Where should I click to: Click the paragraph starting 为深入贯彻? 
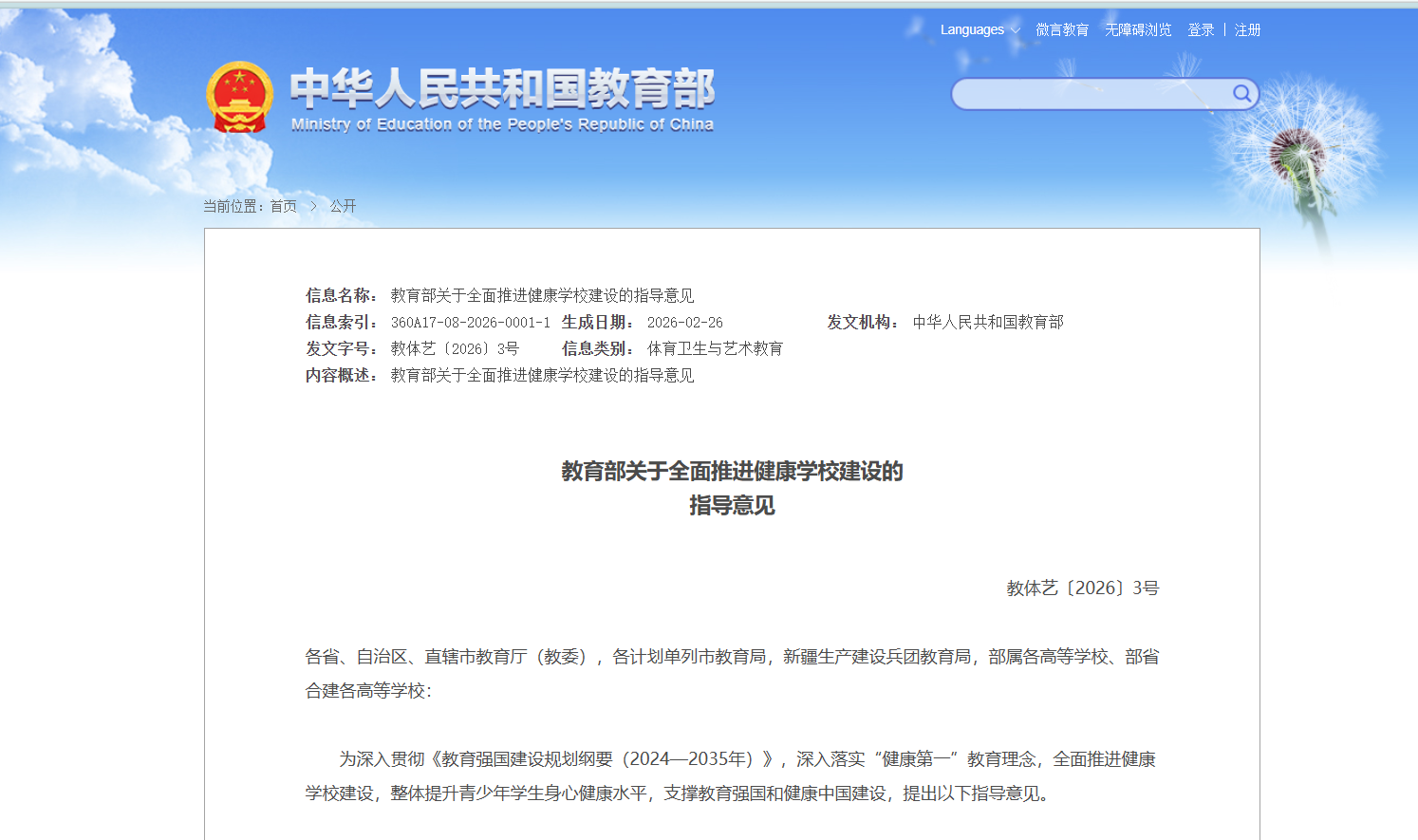point(732,776)
